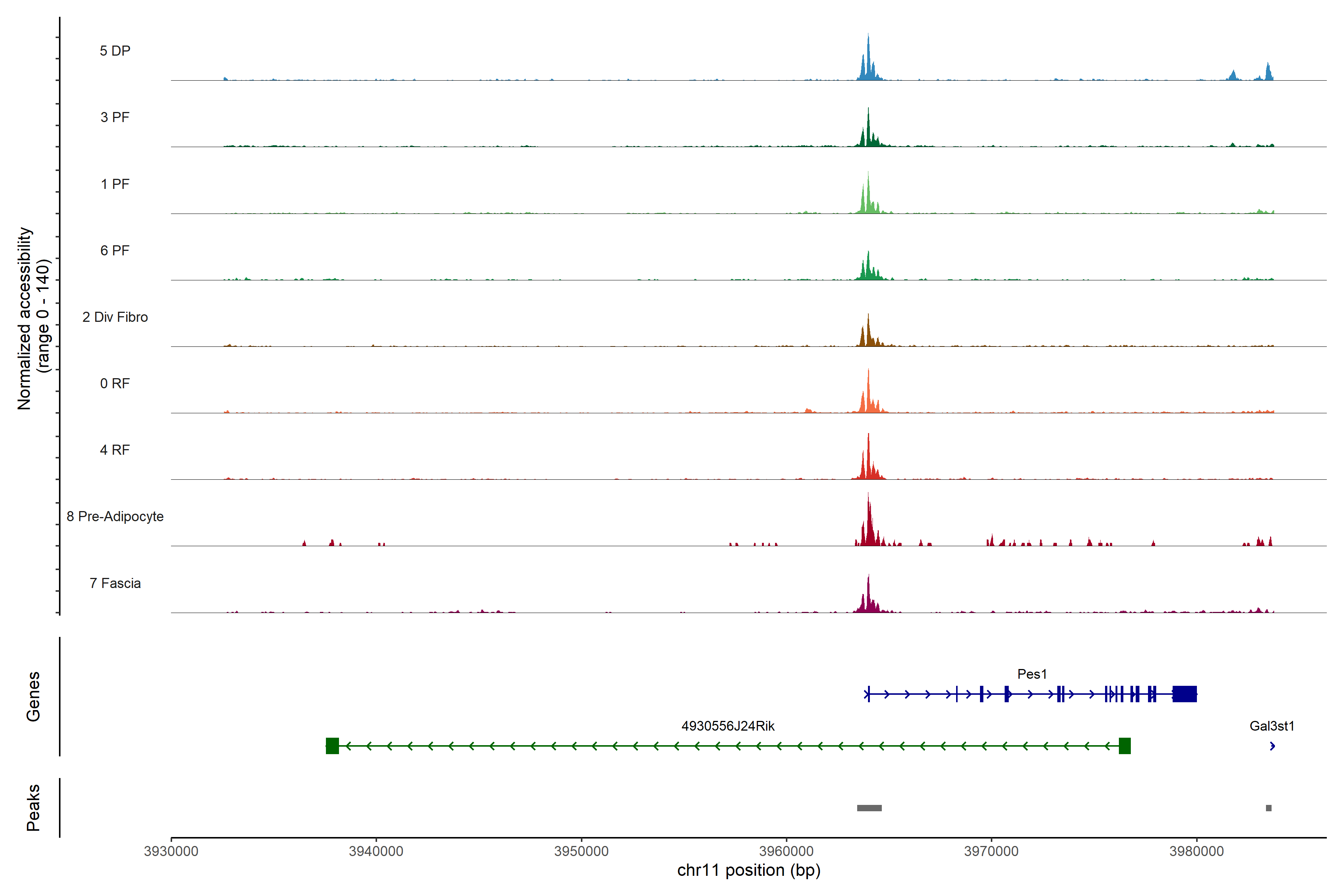Click the 3970000 axis tick label
Image resolution: width=1344 pixels, height=896 pixels.
point(991,852)
